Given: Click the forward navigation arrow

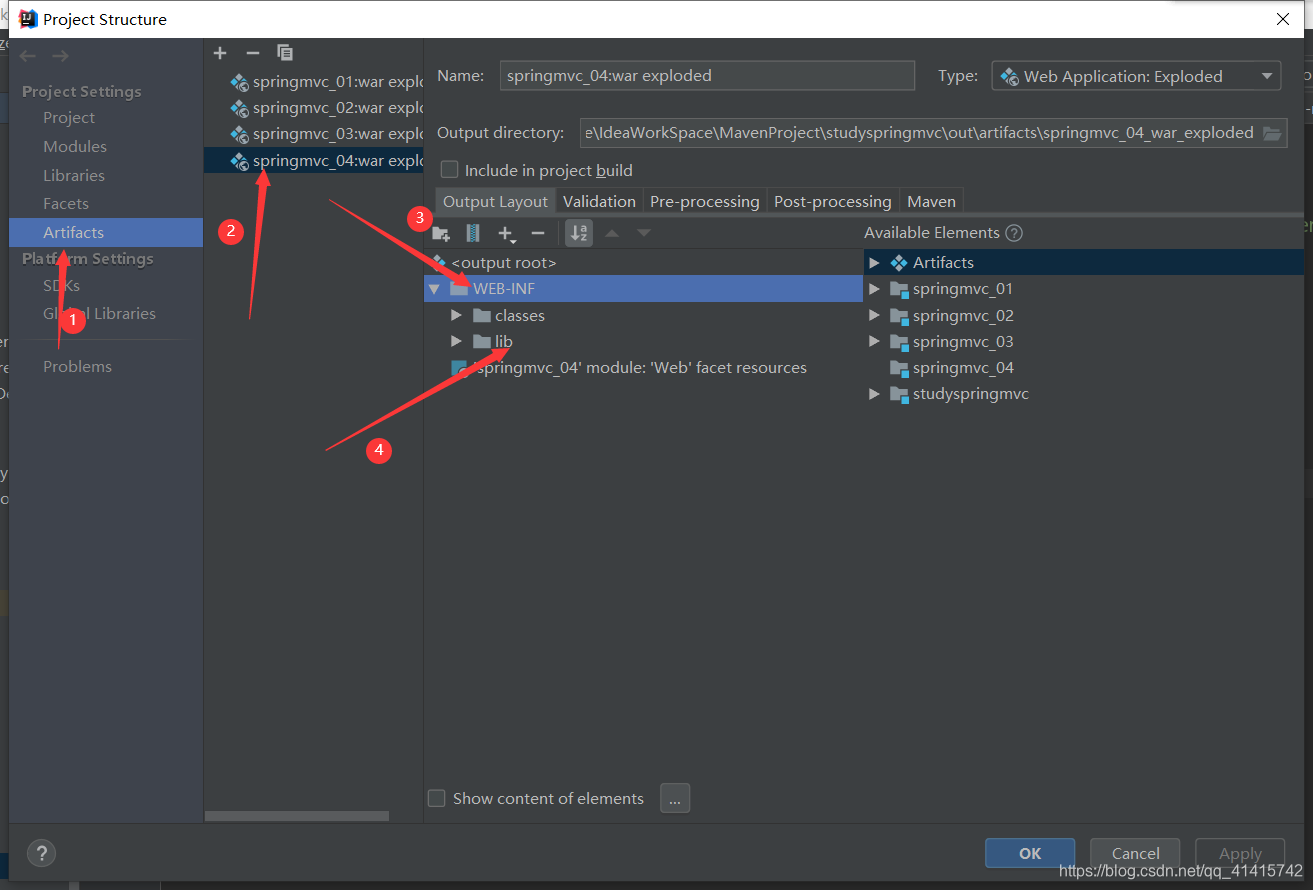Looking at the screenshot, I should pyautogui.click(x=60, y=56).
